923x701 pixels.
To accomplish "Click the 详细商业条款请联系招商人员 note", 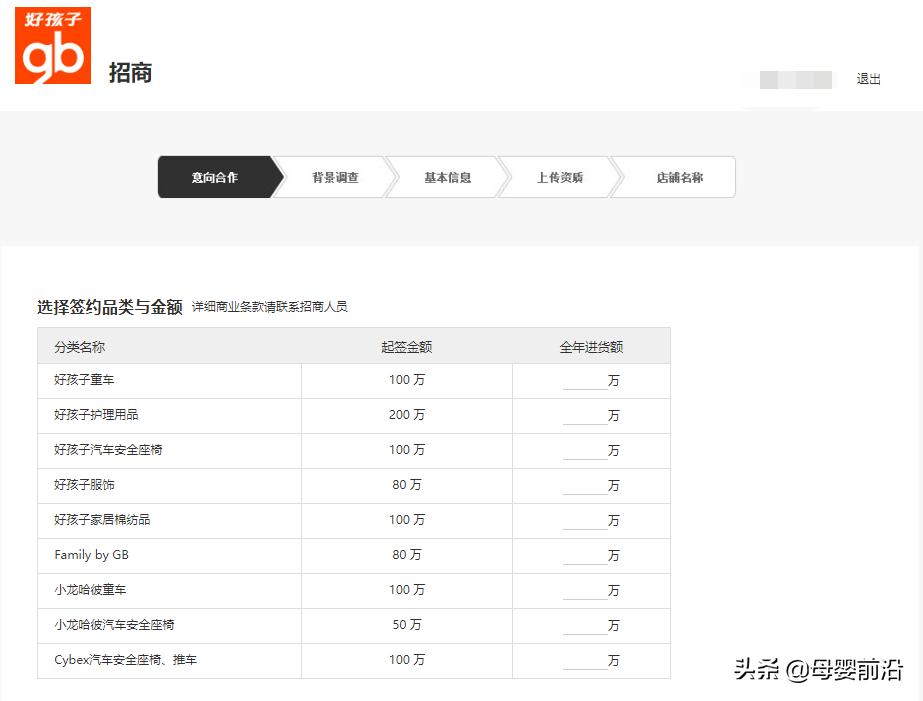I will [270, 307].
